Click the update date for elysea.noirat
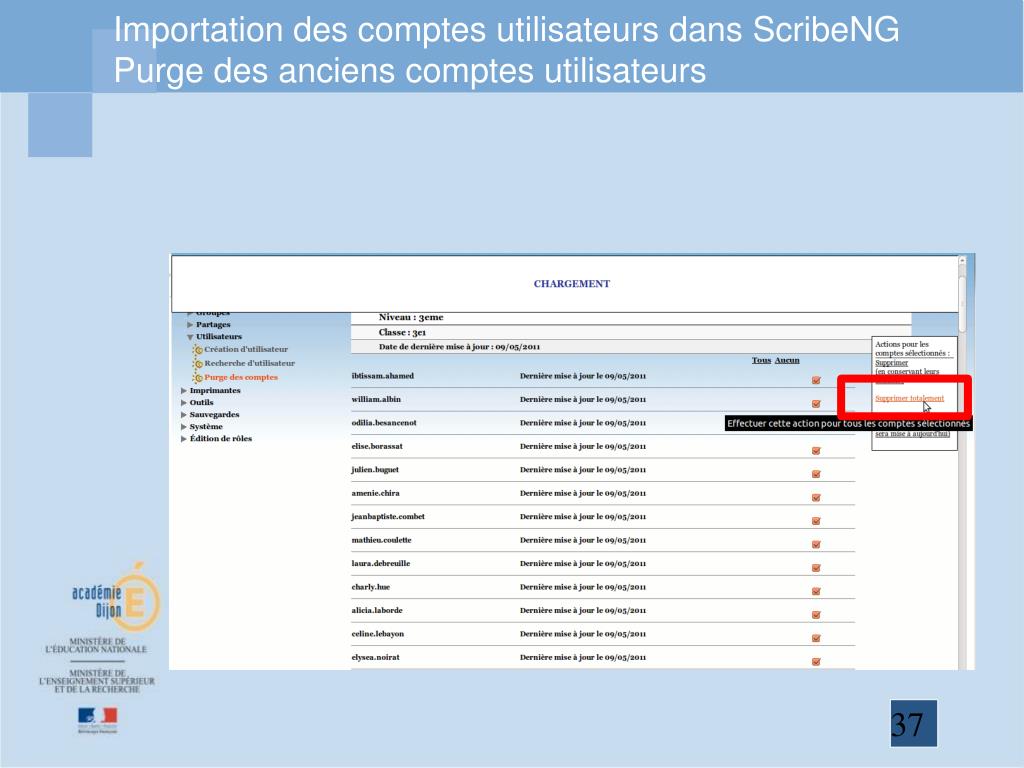Image resolution: width=1024 pixels, height=768 pixels. click(583, 658)
